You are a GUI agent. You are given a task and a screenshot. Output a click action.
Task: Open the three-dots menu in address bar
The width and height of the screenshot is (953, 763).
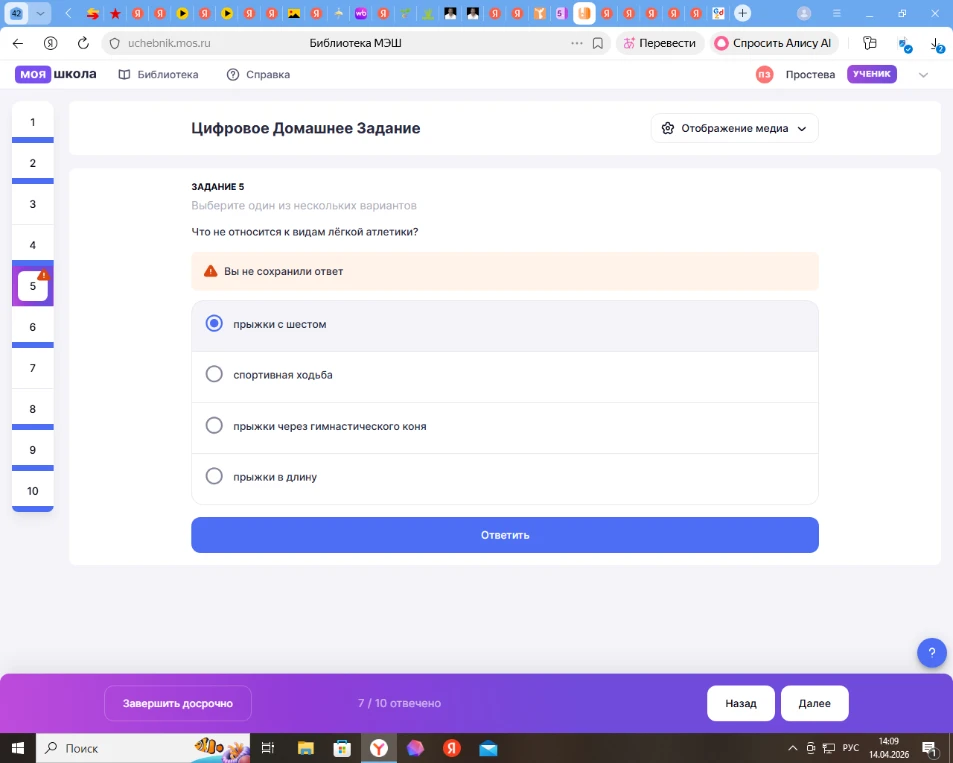click(x=576, y=43)
